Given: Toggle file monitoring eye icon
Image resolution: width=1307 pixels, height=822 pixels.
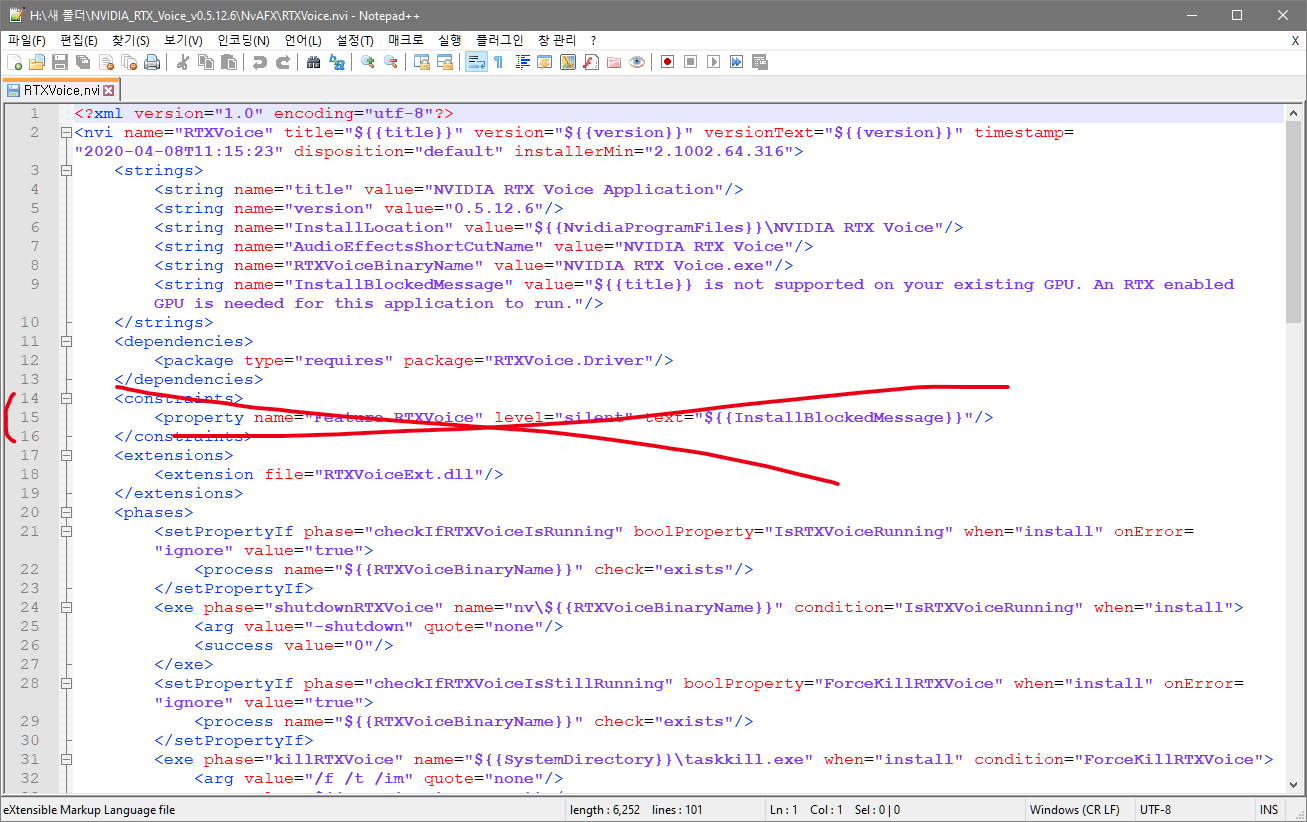Looking at the screenshot, I should click(x=637, y=62).
